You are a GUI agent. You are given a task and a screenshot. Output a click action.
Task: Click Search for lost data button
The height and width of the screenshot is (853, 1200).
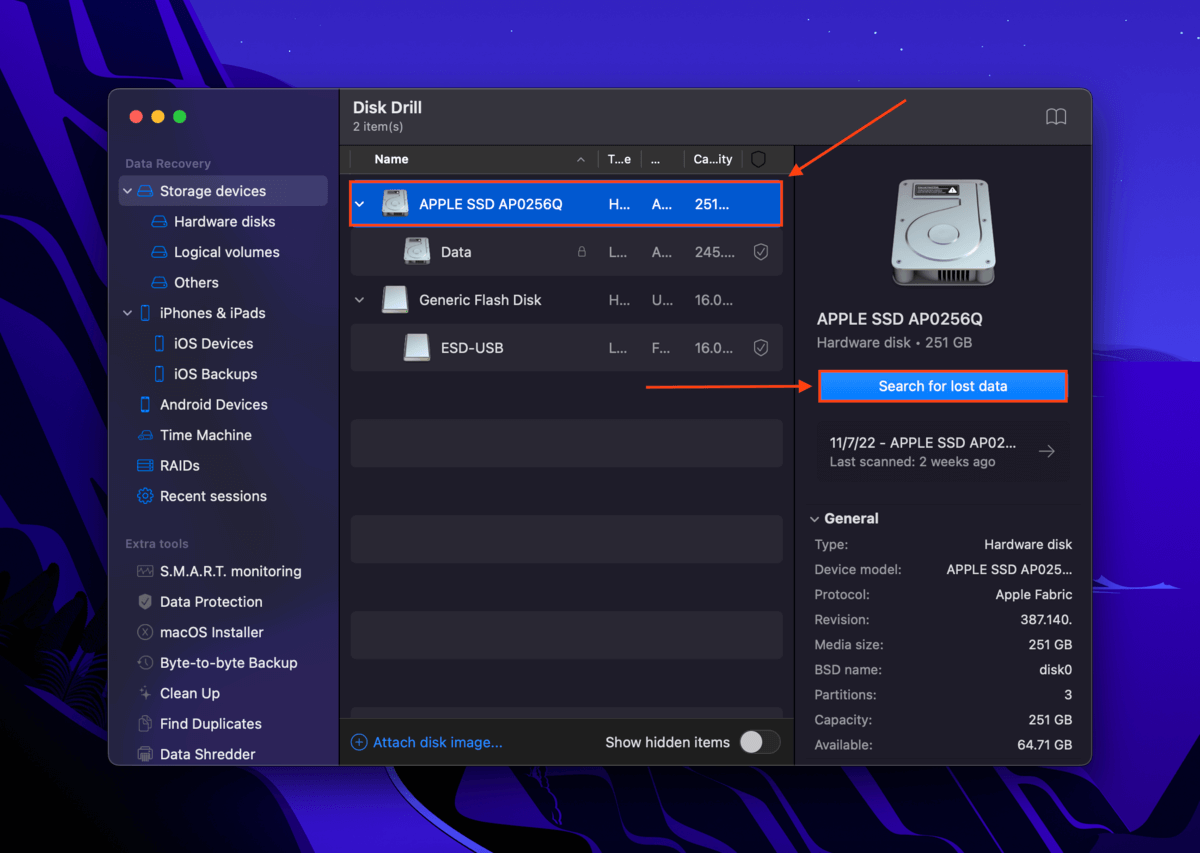pyautogui.click(x=943, y=386)
